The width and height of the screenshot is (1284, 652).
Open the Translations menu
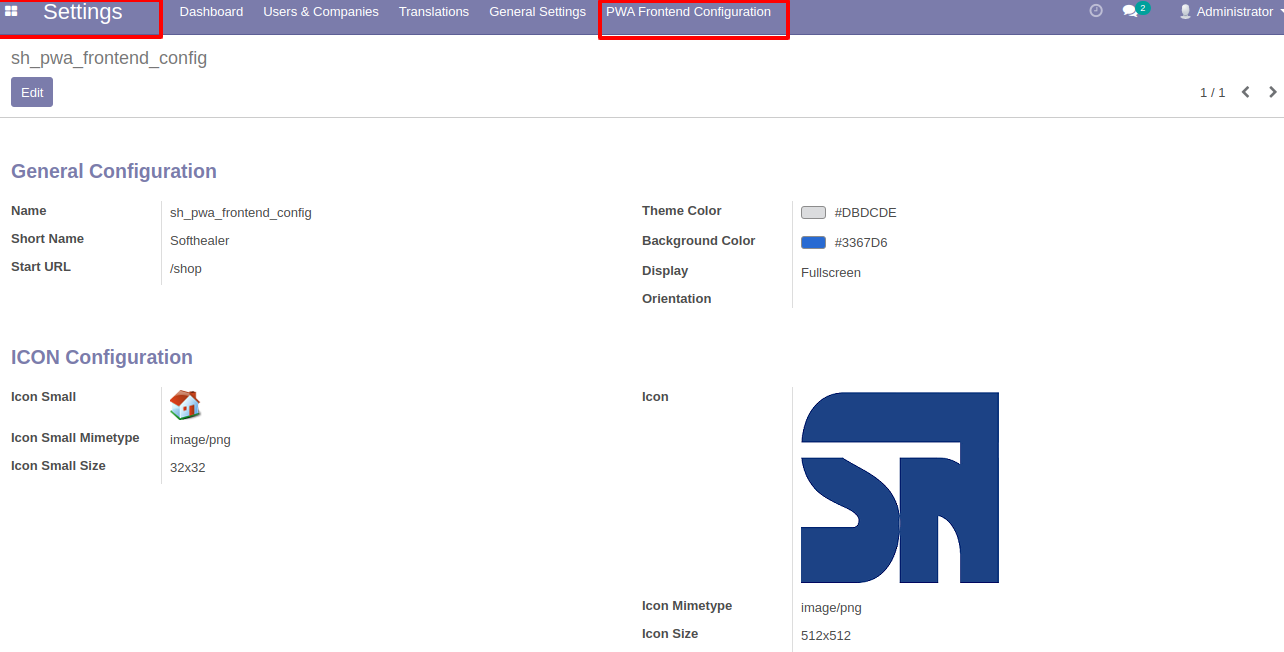click(x=434, y=12)
